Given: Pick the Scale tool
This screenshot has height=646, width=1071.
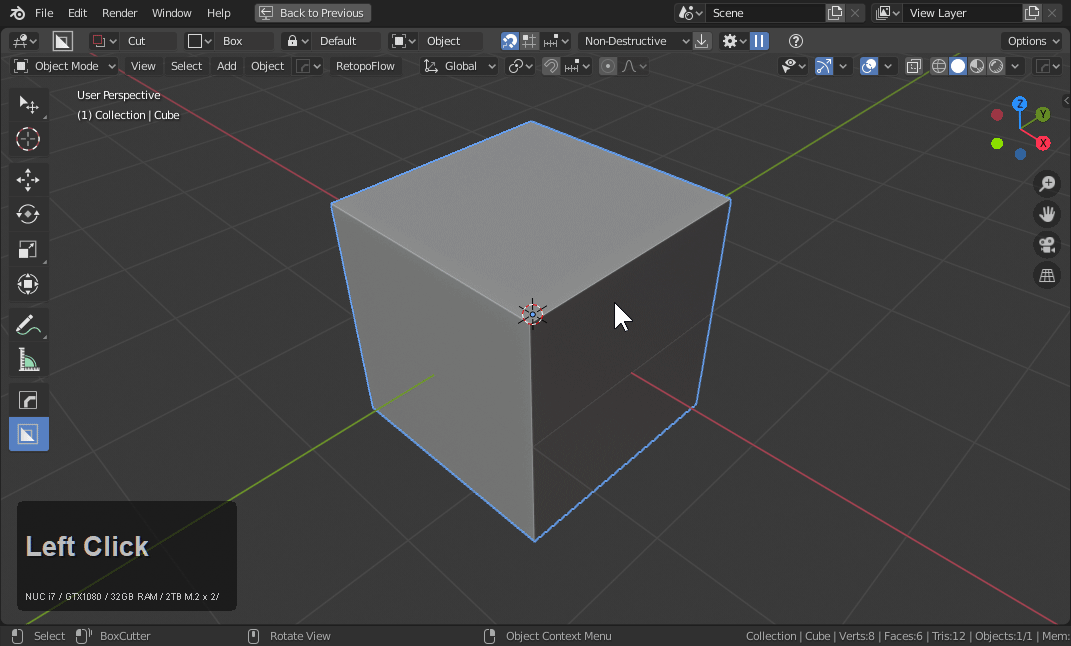Looking at the screenshot, I should [x=28, y=249].
